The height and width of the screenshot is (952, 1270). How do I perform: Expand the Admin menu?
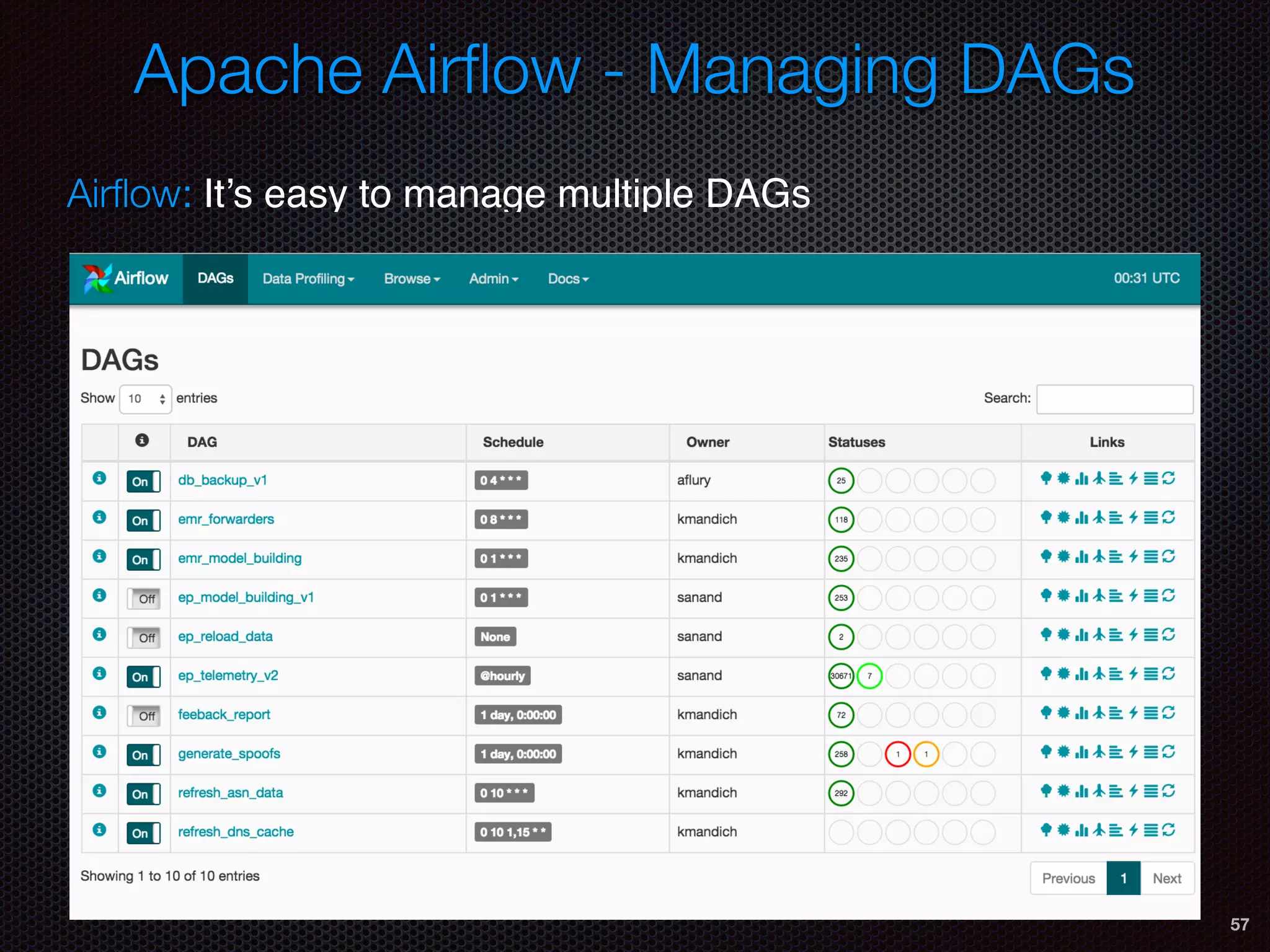click(494, 279)
